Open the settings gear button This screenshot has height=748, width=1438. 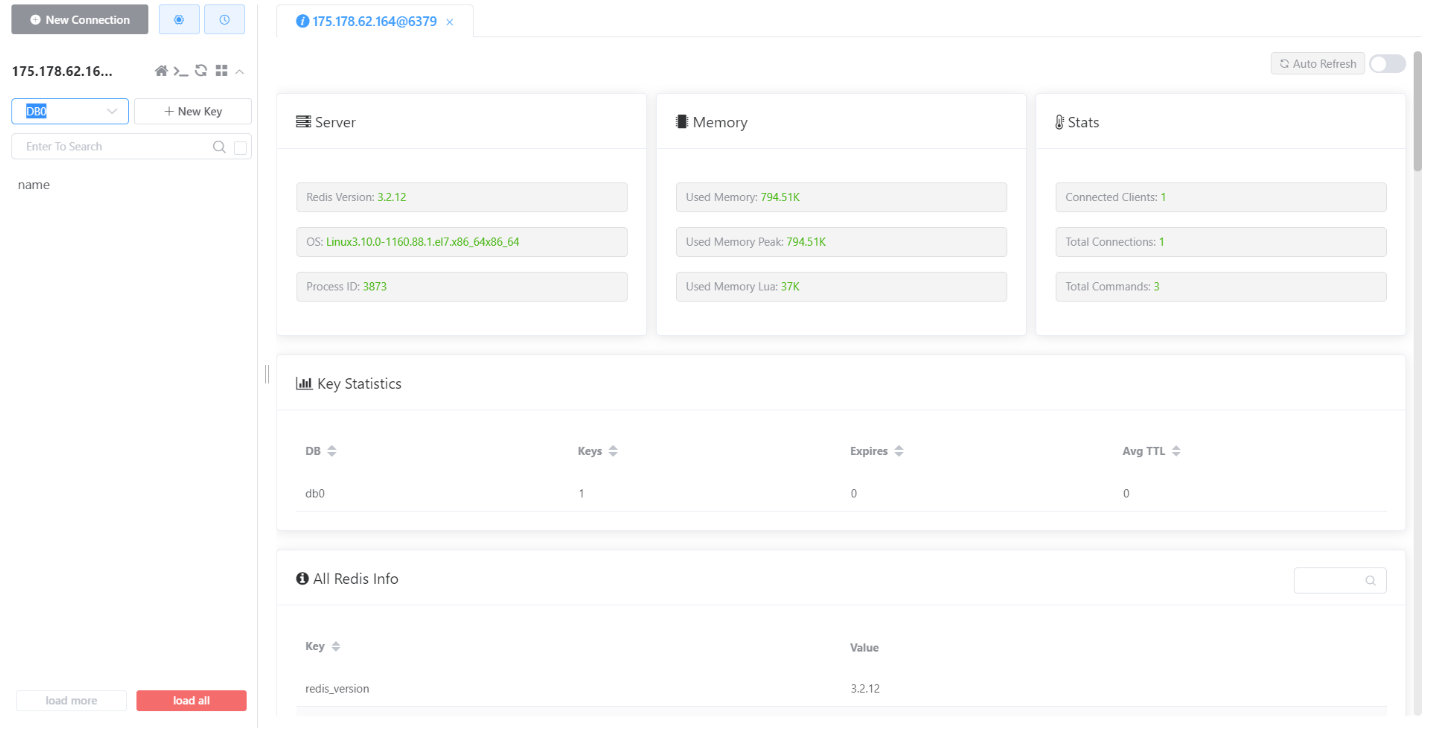[179, 20]
